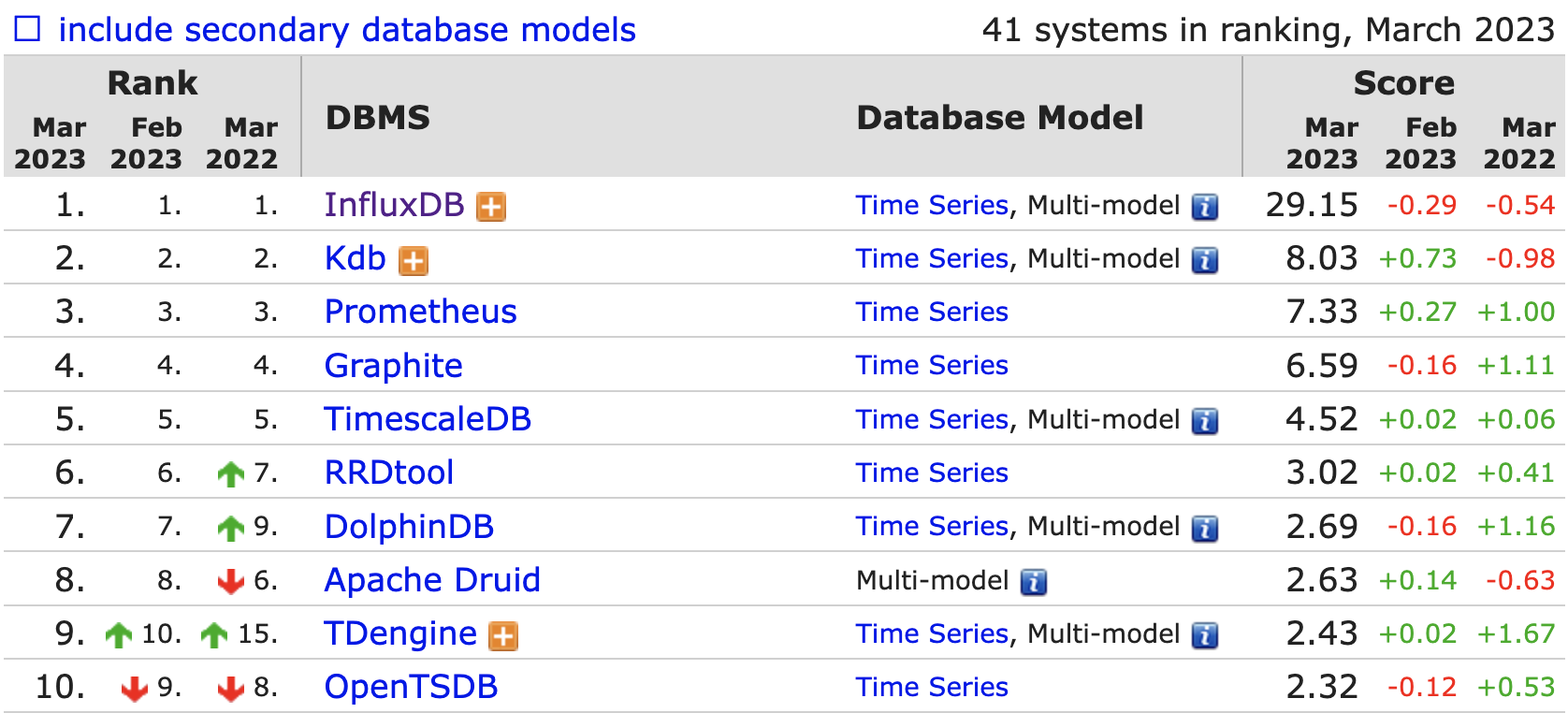Click the info icon in the Kdb row
This screenshot has height=713, width=1568.
(1205, 260)
